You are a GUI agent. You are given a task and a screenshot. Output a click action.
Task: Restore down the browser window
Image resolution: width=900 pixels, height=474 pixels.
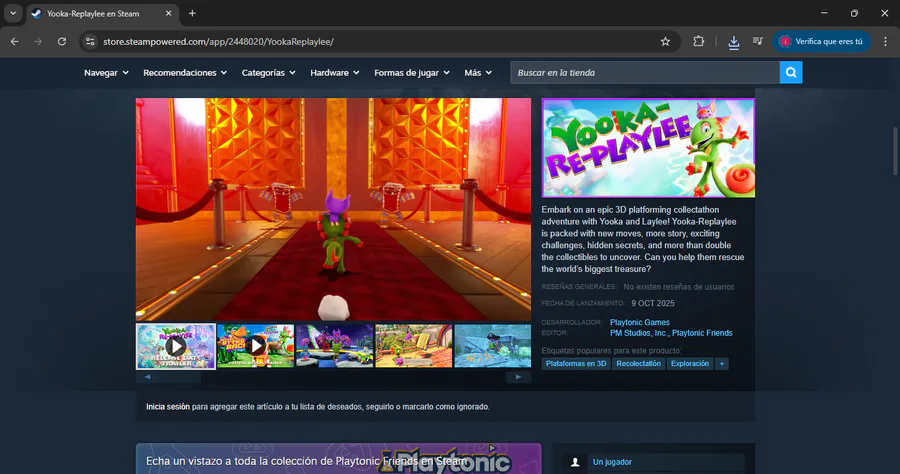point(854,13)
